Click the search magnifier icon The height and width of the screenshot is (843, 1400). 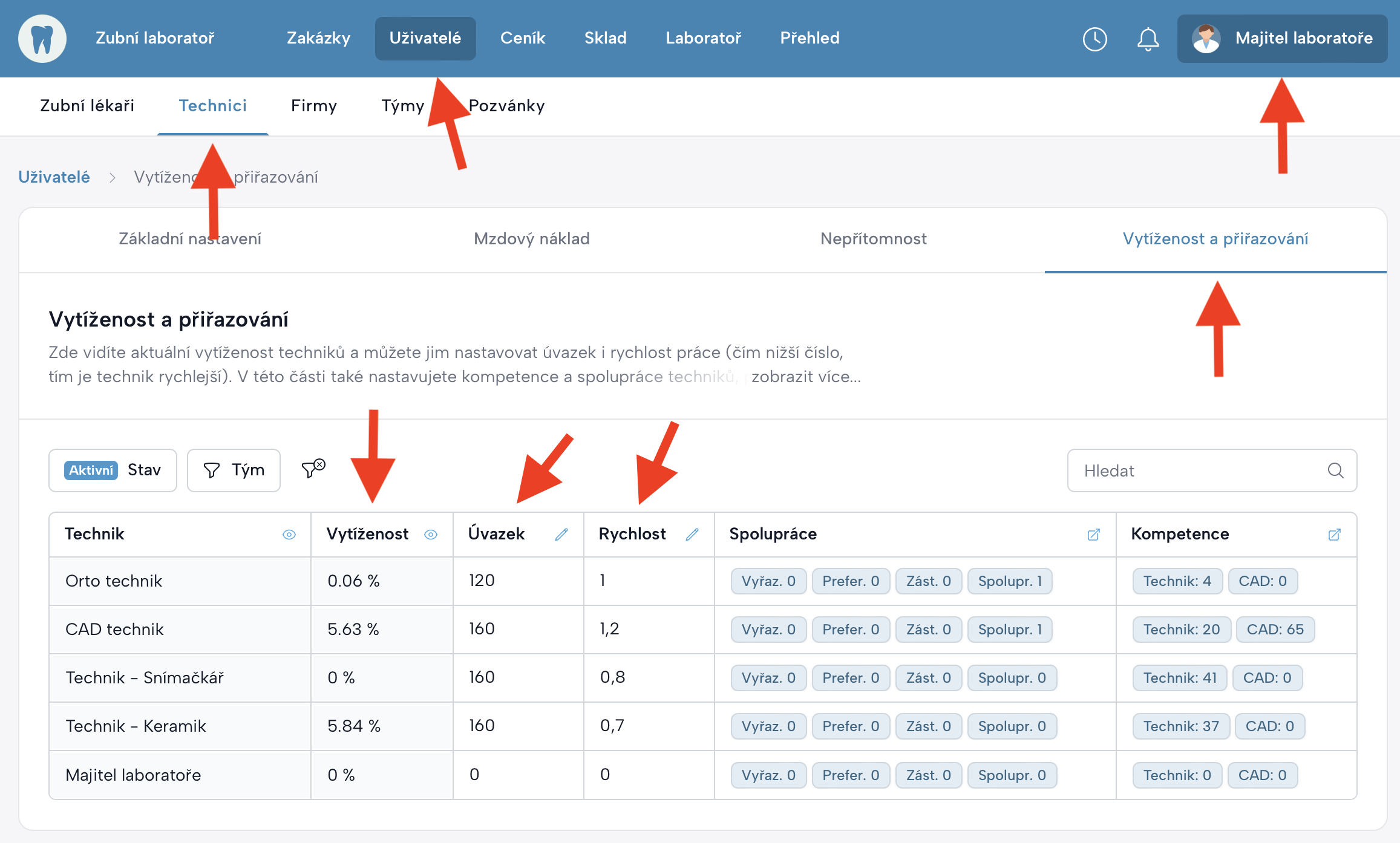click(x=1335, y=470)
